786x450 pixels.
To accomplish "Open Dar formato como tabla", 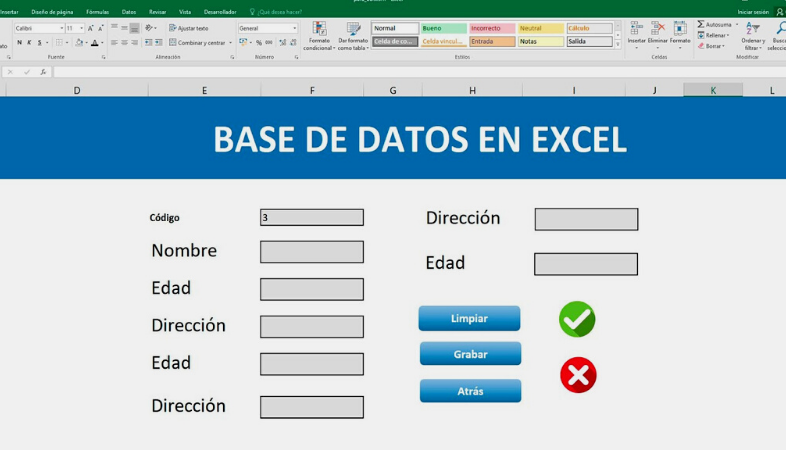I will click(353, 36).
